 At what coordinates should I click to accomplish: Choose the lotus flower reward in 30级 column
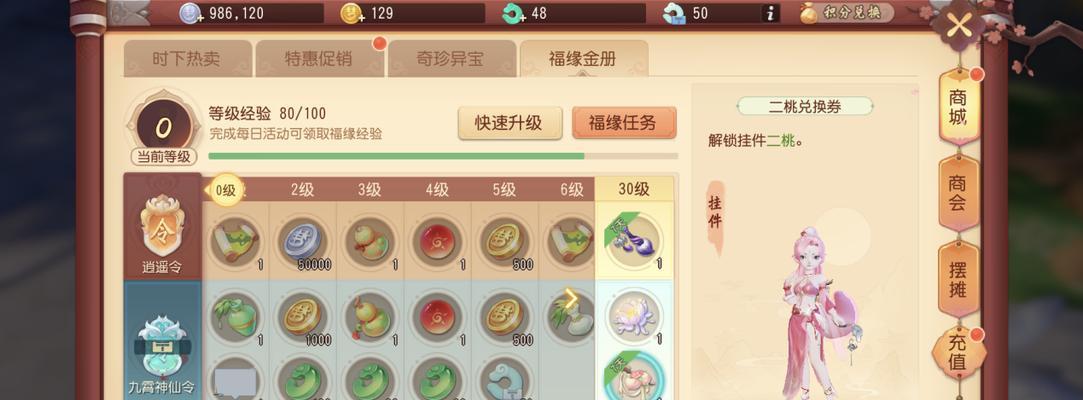[633, 316]
